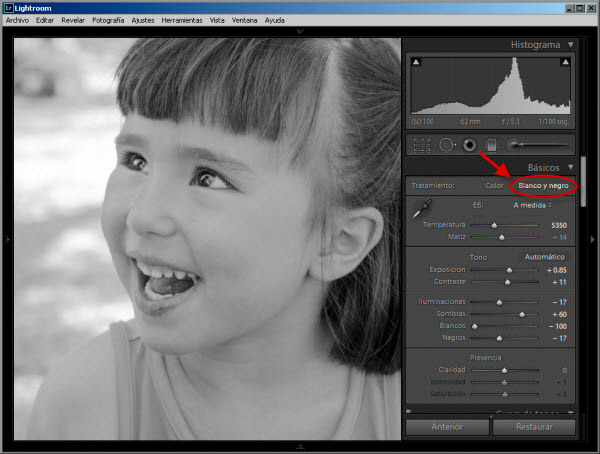Pick the white balance eyedropper
Screen dimensions: 600x454
(422, 209)
